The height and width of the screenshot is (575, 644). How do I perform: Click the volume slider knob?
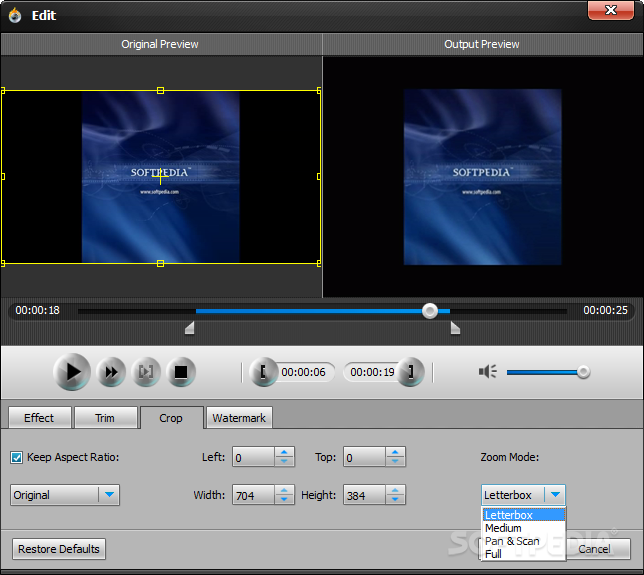[x=583, y=372]
